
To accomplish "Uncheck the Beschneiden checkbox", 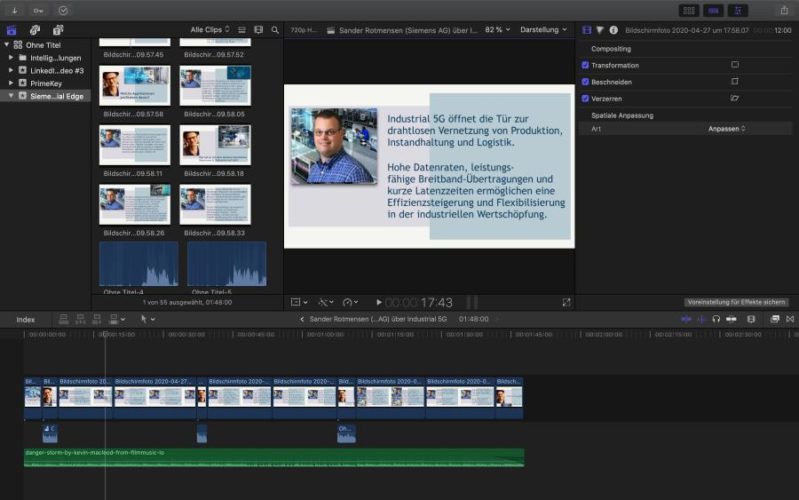I will click(x=585, y=82).
